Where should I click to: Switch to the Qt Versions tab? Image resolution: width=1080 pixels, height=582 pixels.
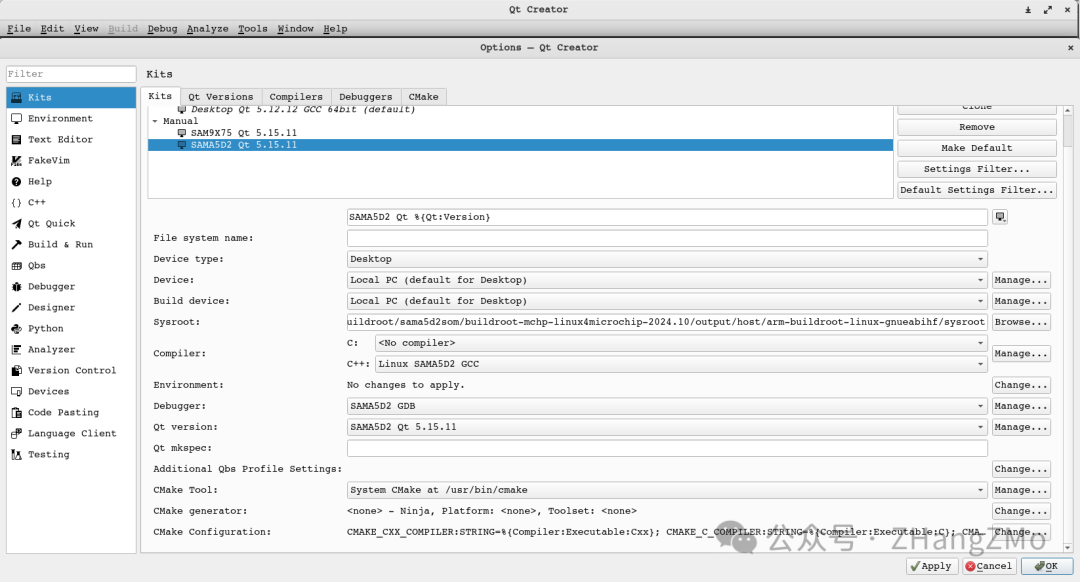click(x=220, y=97)
